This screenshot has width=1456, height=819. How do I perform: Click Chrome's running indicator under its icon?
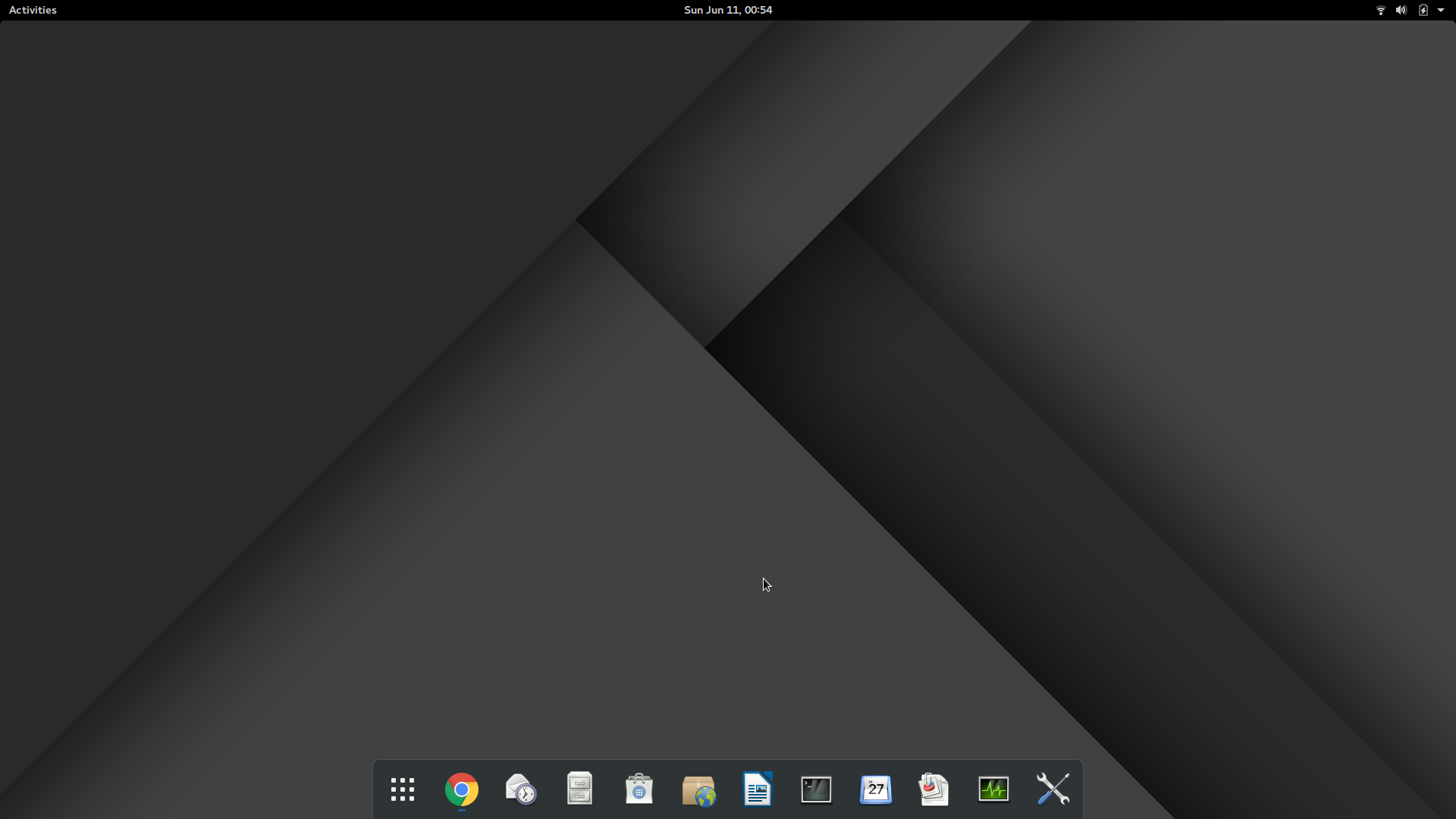coord(461,811)
